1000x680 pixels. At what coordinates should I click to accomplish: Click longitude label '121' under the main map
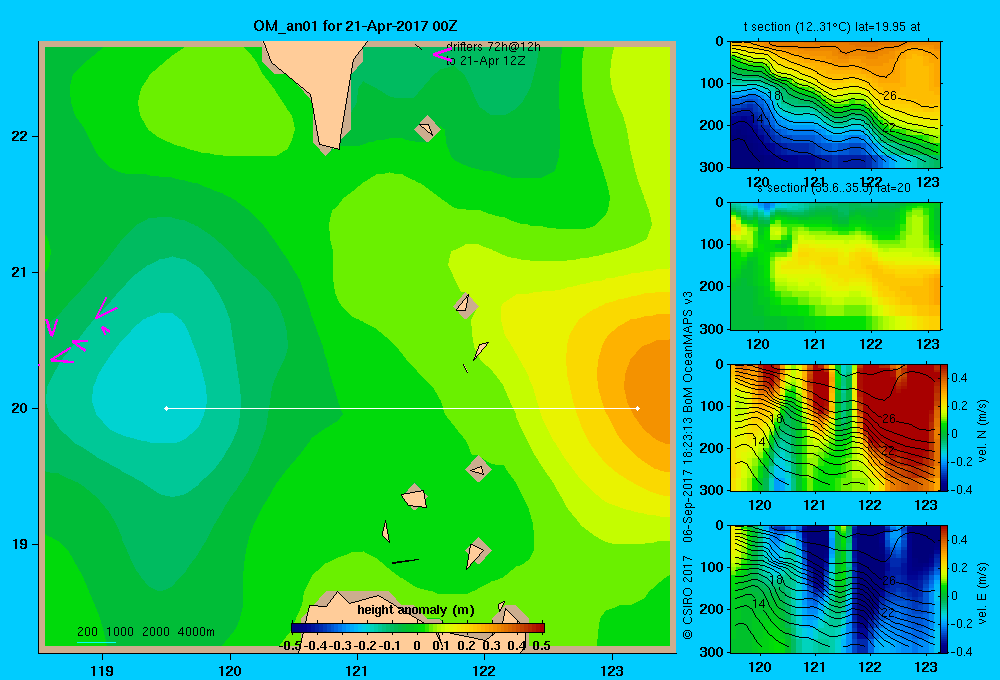pos(357,671)
